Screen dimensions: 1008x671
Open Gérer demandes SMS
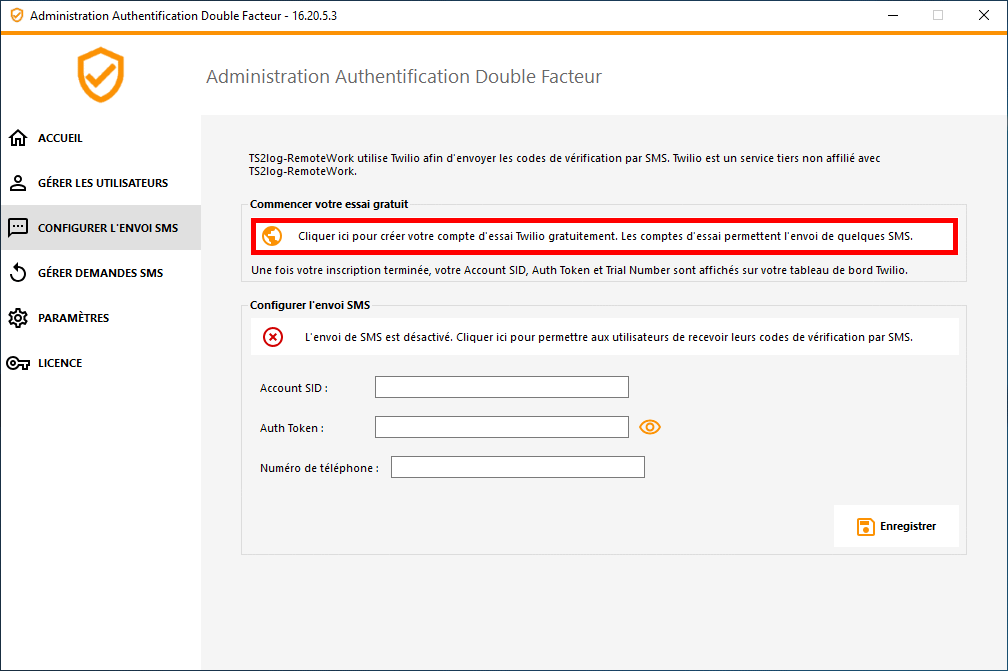tap(100, 273)
